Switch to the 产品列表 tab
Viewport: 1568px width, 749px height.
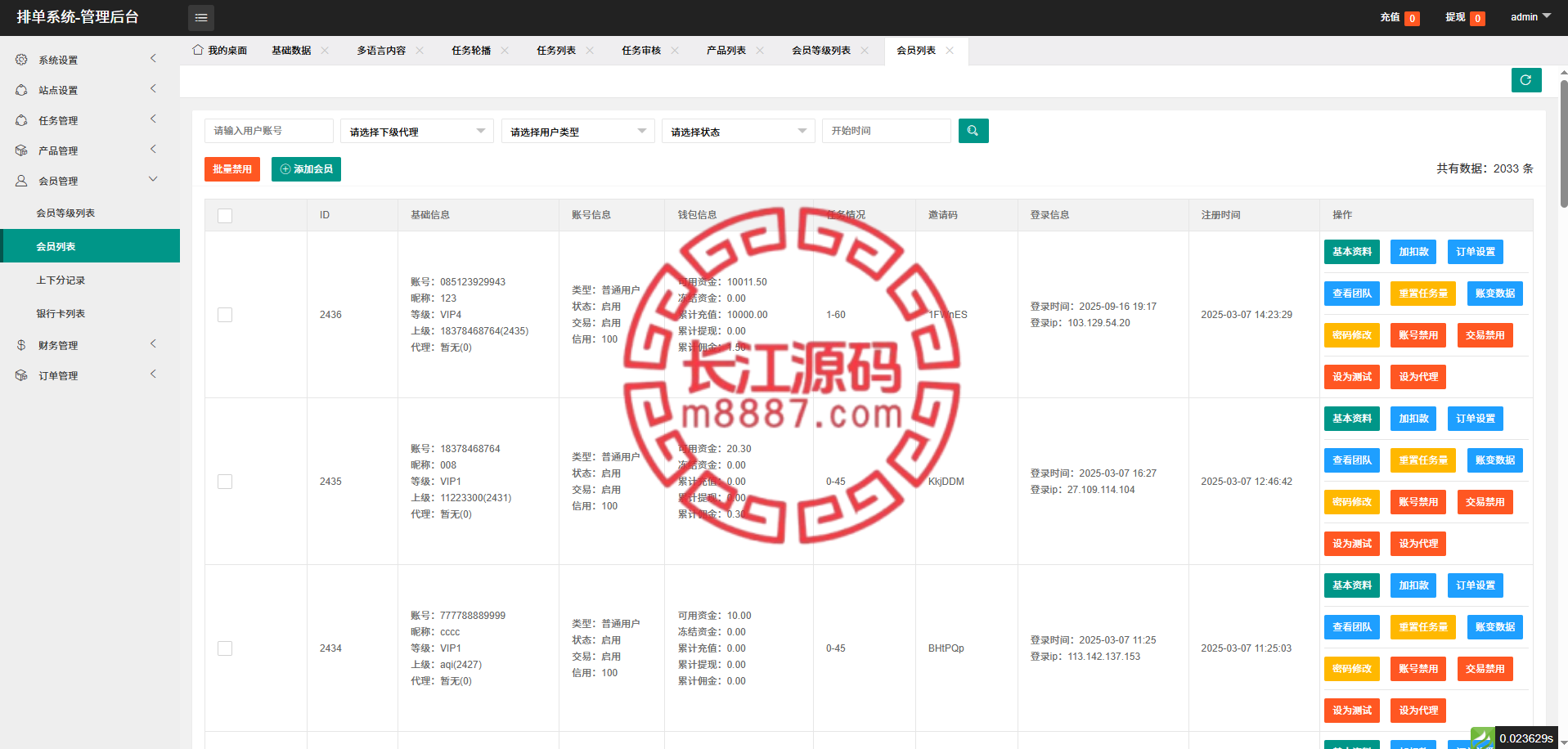point(726,51)
